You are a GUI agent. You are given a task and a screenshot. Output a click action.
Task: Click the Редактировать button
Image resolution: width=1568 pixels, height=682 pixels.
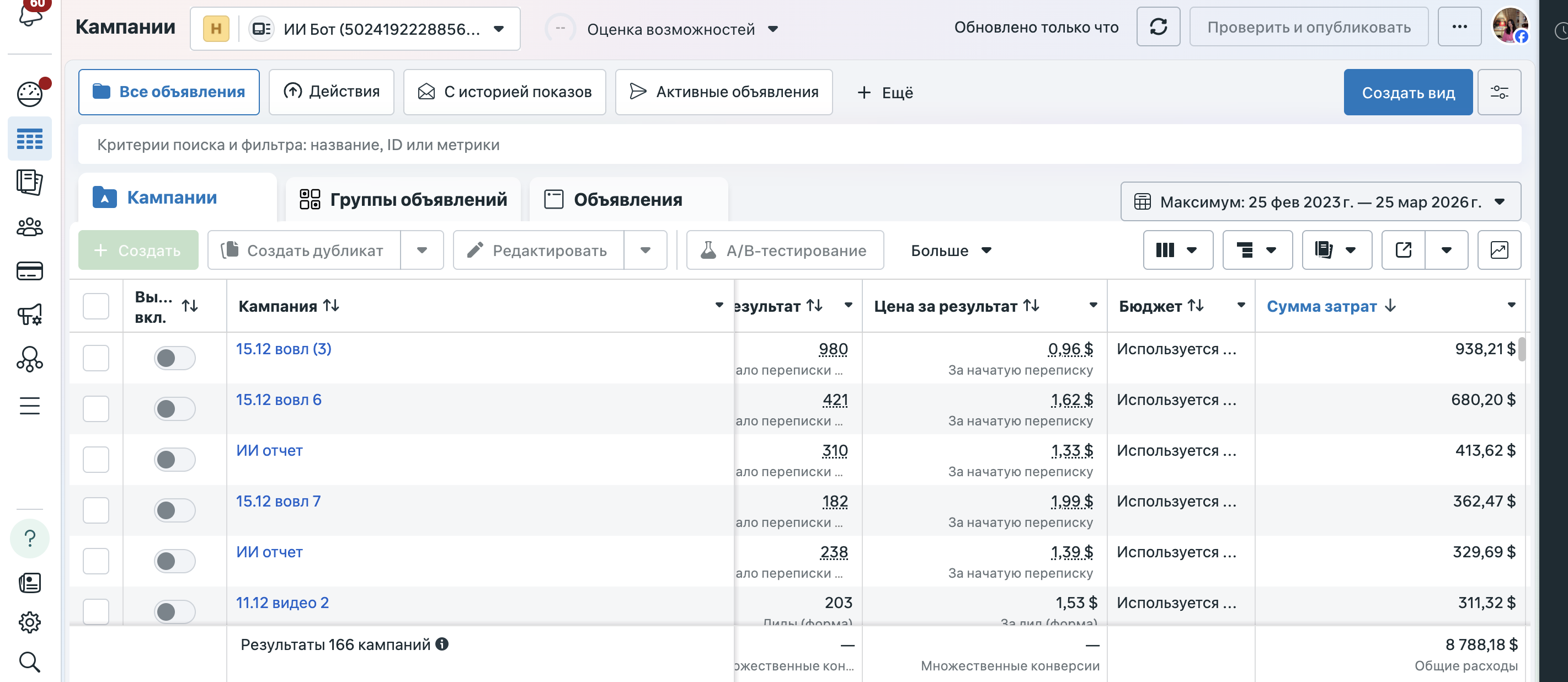tap(538, 249)
